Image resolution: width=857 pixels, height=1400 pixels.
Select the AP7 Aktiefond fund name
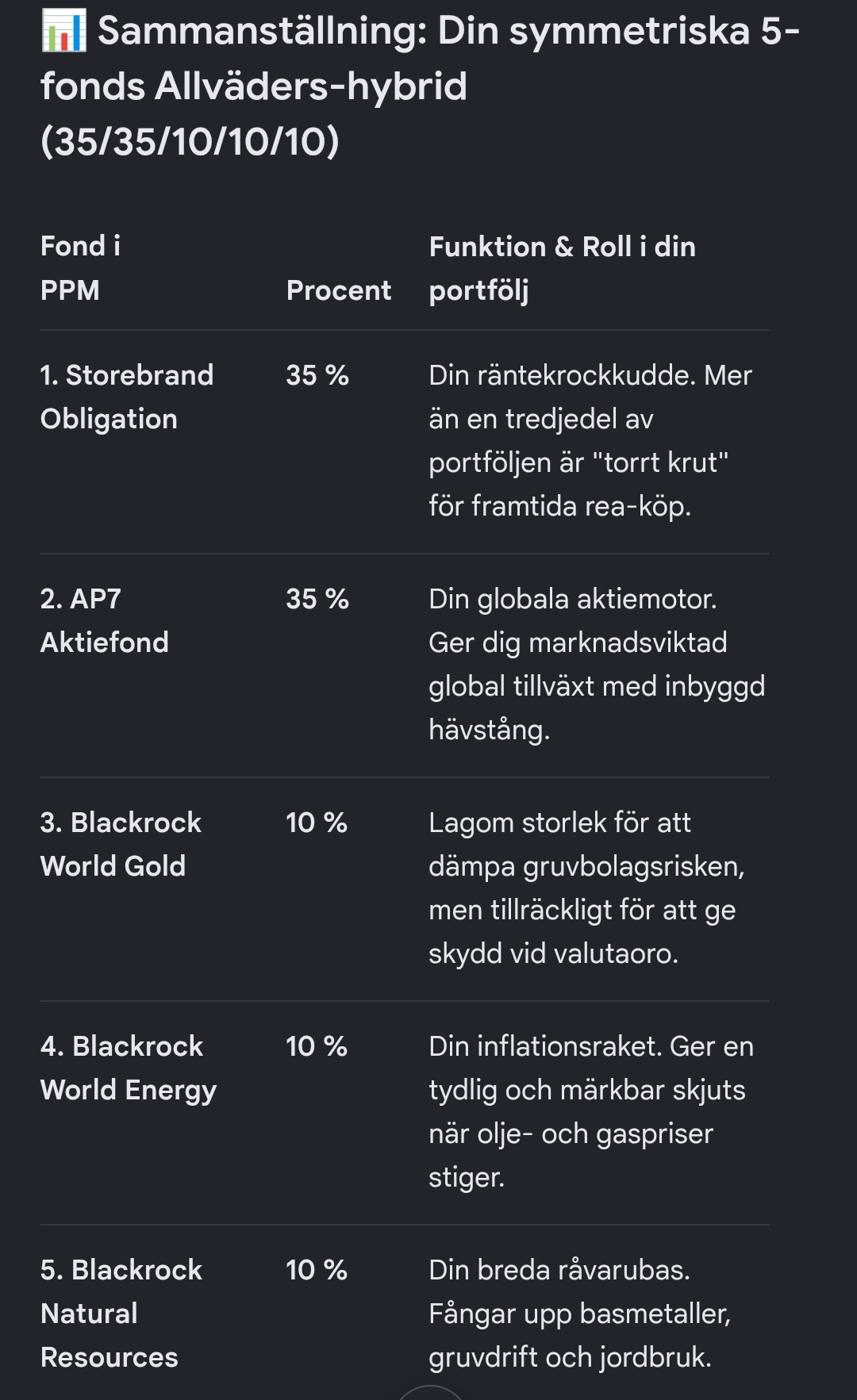coord(104,620)
